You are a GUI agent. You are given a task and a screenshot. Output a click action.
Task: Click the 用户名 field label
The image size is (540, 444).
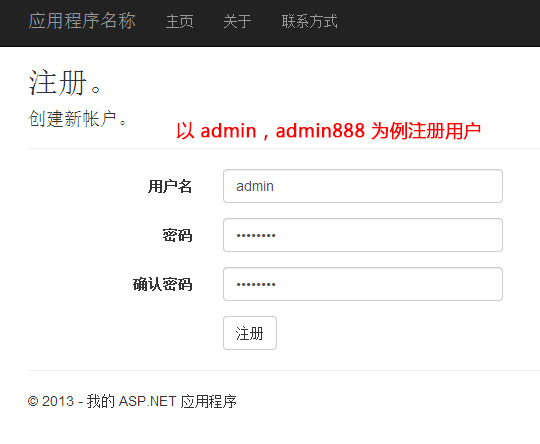tap(170, 186)
